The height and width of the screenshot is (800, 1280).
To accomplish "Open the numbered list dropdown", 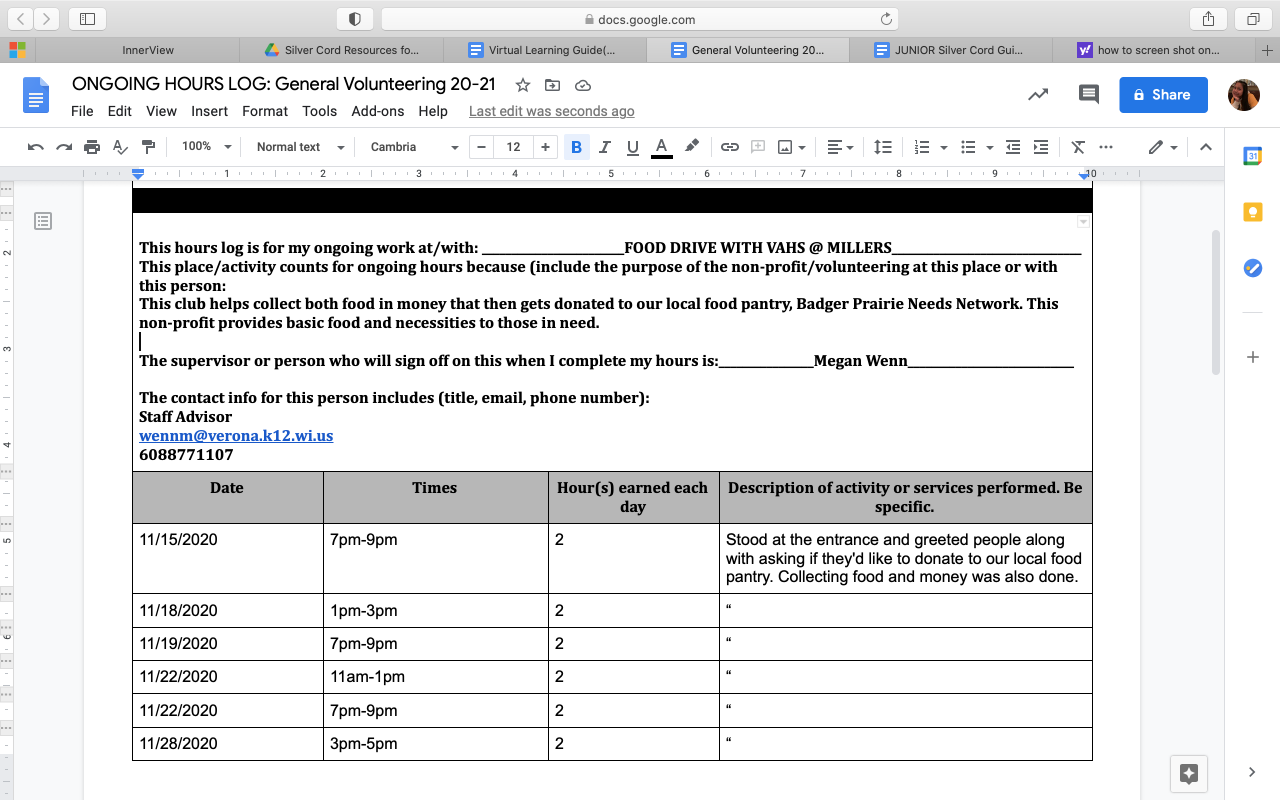I will [930, 147].
